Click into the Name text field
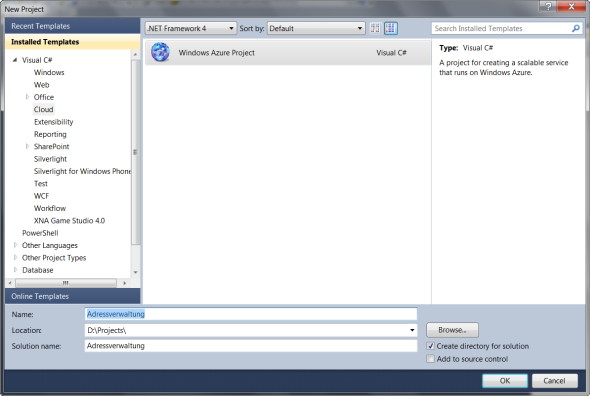The height and width of the screenshot is (396, 590). click(251, 314)
